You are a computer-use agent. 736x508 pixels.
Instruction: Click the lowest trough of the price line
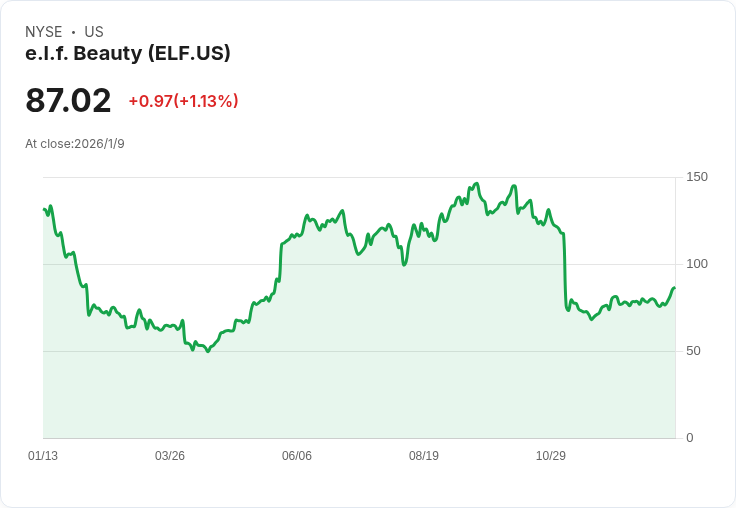click(208, 351)
